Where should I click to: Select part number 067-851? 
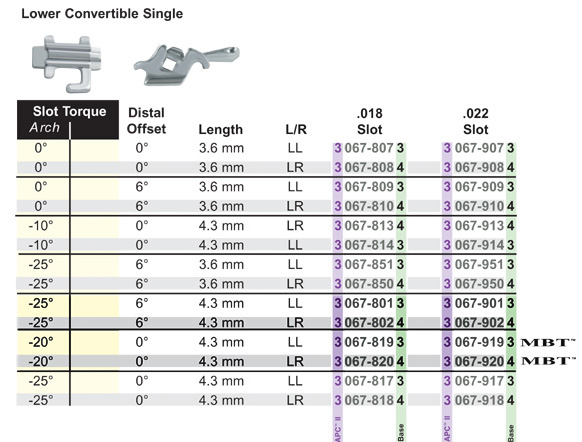tap(369, 265)
